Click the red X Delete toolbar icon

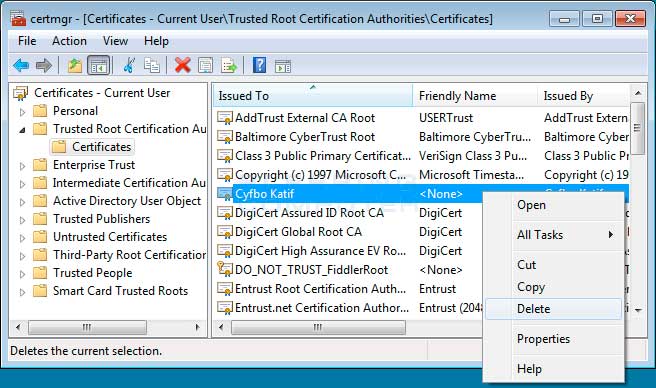(x=182, y=65)
